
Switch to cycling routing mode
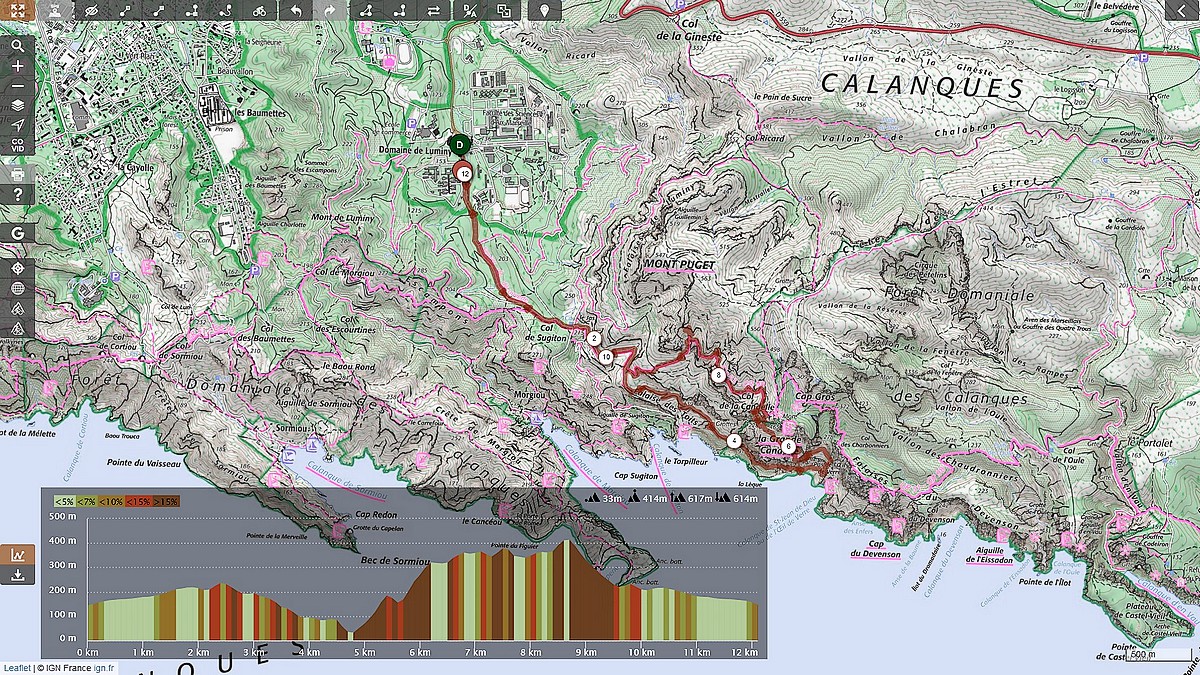click(x=260, y=11)
